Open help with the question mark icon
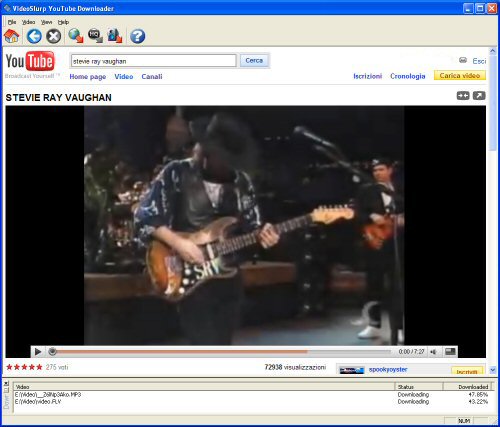 coord(137,36)
